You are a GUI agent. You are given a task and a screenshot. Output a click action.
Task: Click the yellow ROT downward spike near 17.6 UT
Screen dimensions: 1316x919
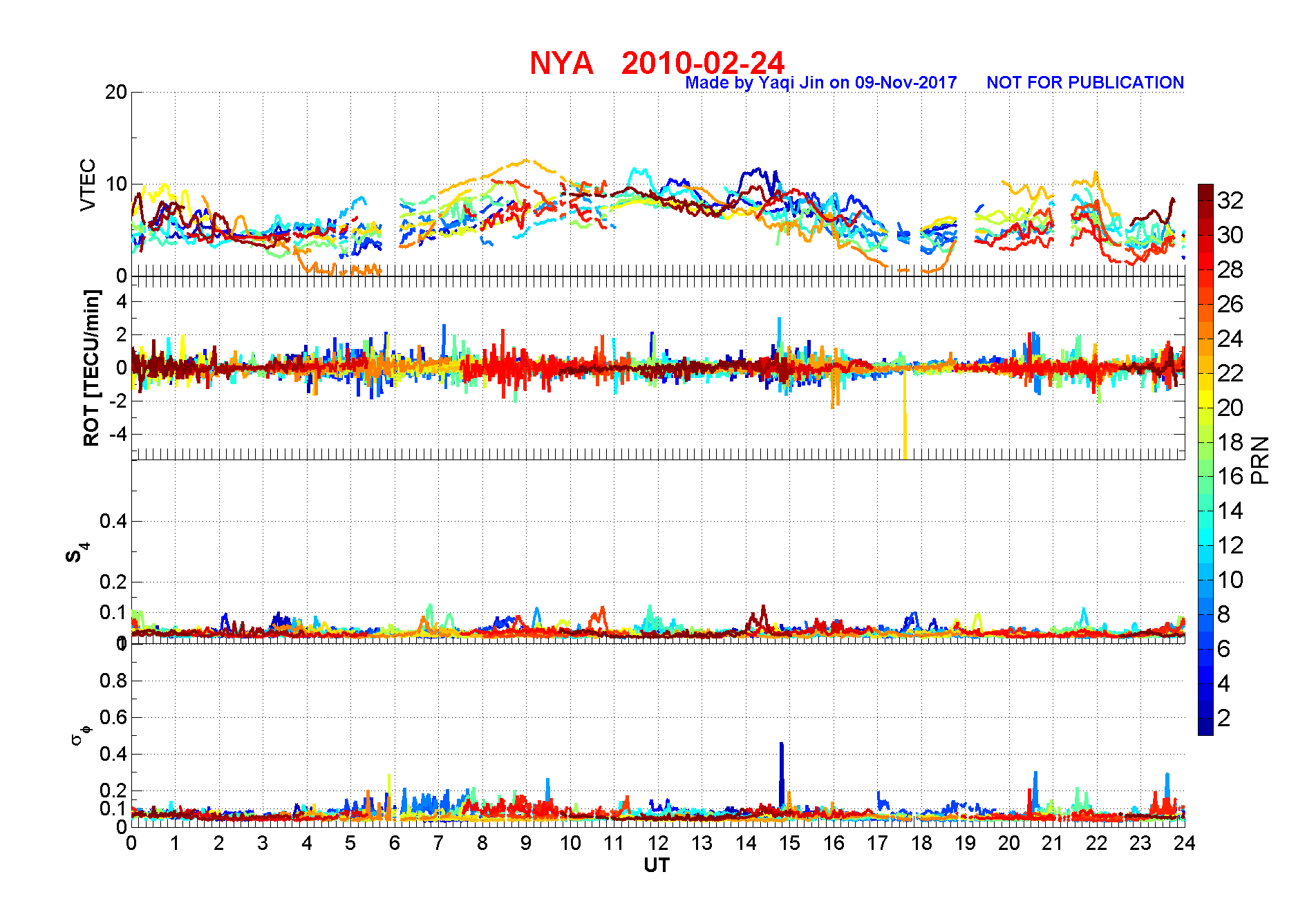[x=905, y=413]
